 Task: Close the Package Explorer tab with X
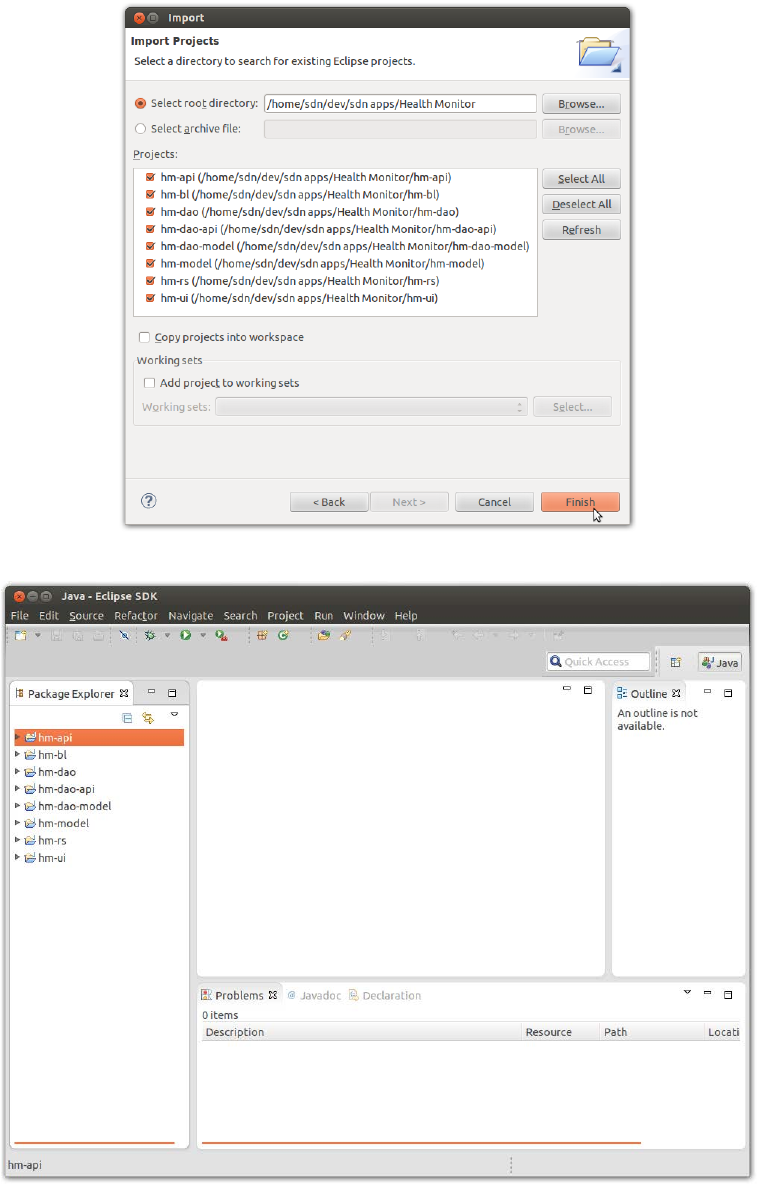pos(124,693)
